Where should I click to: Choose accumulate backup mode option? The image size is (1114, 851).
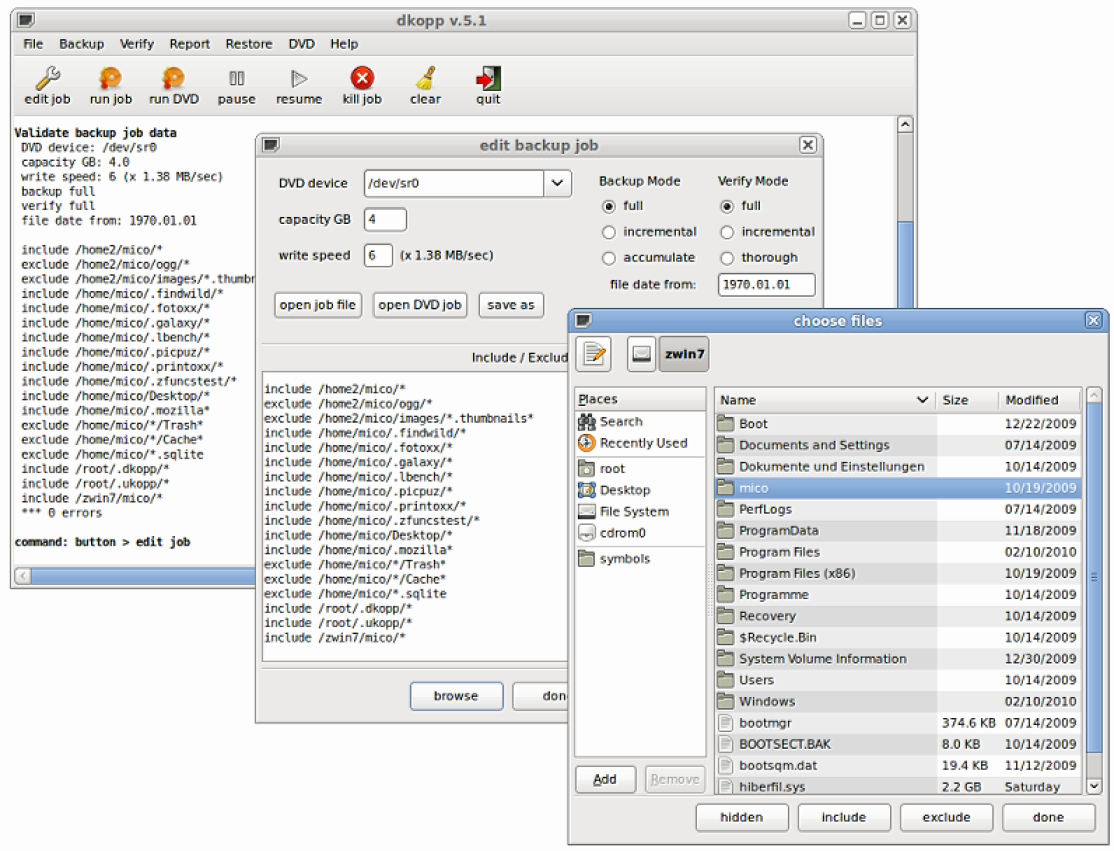coord(609,258)
